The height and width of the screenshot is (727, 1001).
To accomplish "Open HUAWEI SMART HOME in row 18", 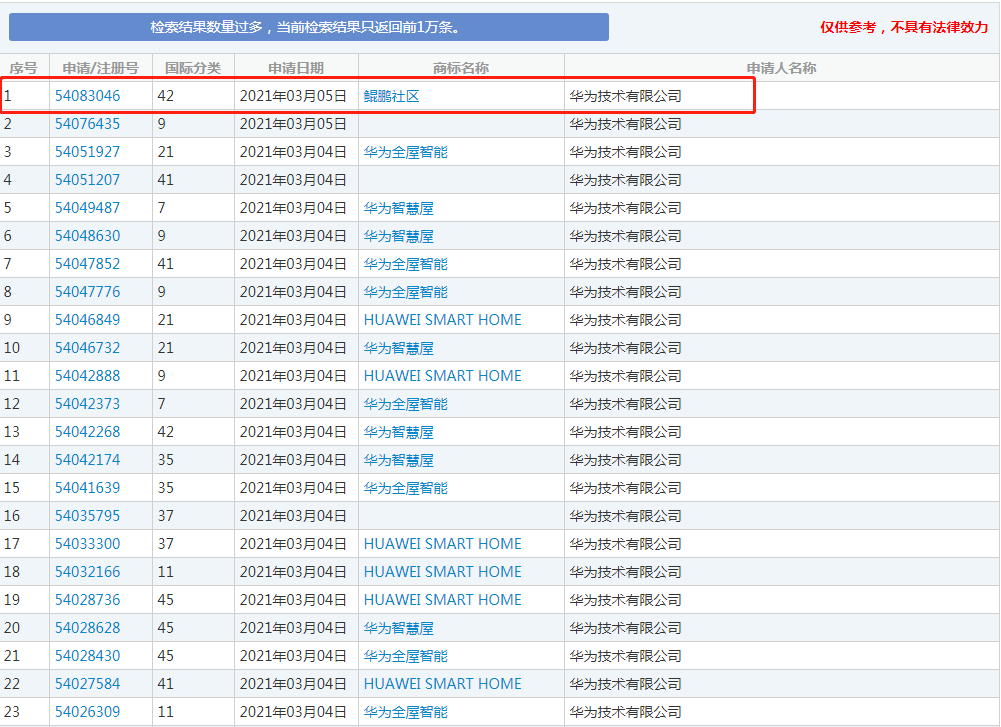I will [x=442, y=572].
